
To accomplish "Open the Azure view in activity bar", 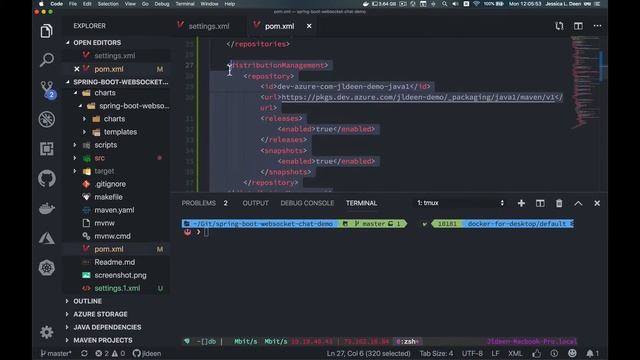I will pyautogui.click(x=47, y=238).
